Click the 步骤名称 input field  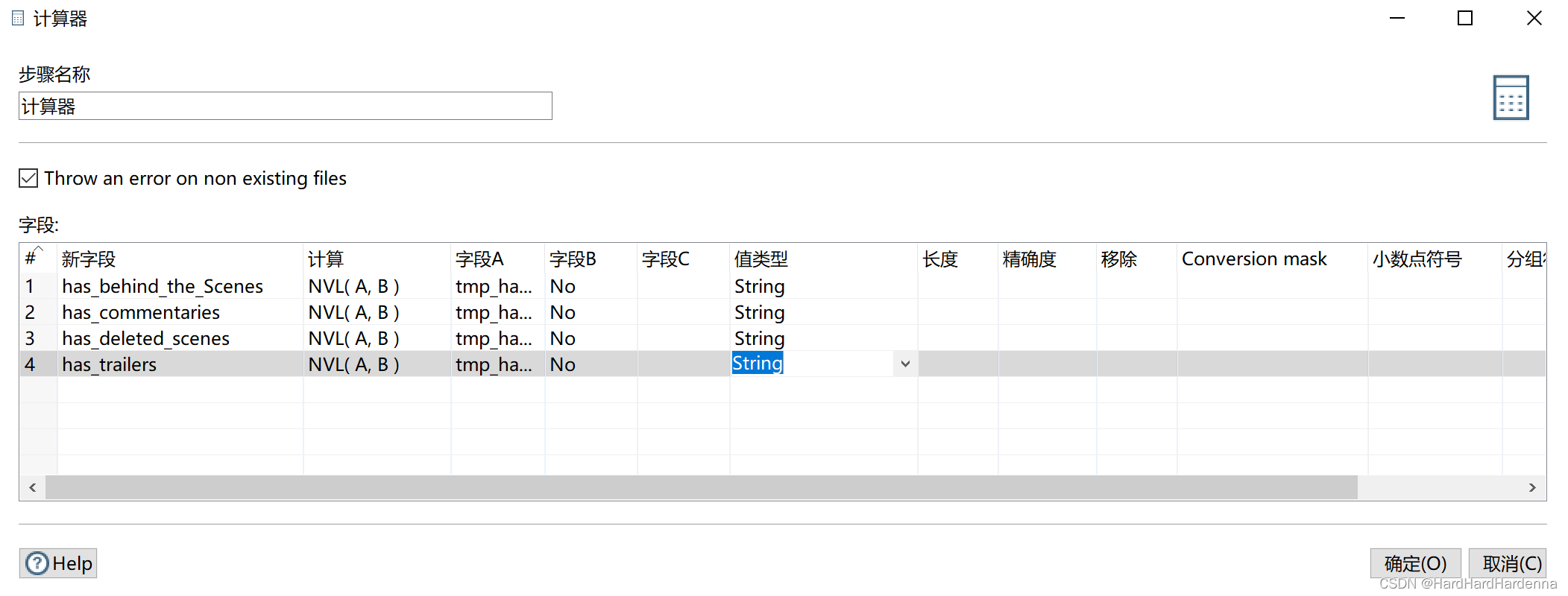point(285,106)
